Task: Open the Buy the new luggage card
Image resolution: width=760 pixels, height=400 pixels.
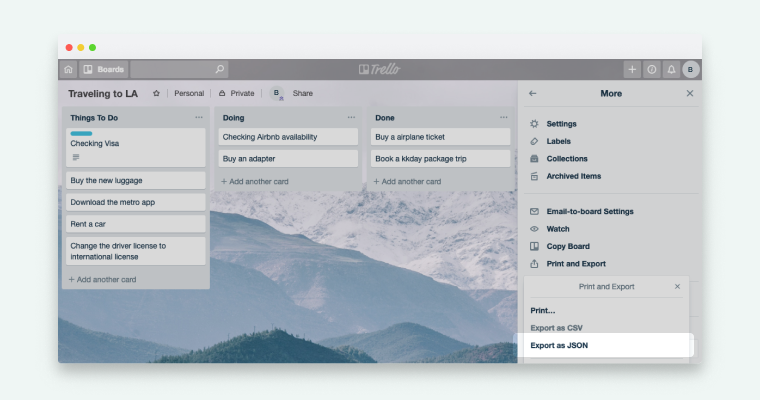Action: point(136,180)
